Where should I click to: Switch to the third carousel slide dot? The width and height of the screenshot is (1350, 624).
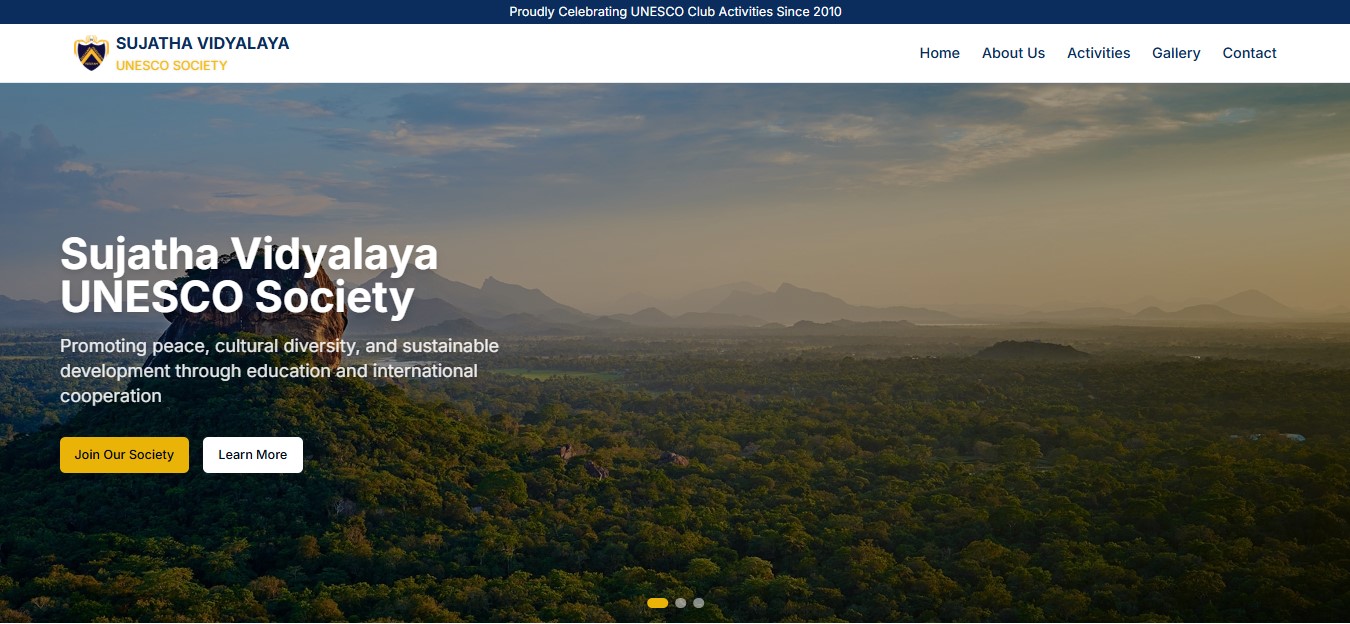point(698,603)
